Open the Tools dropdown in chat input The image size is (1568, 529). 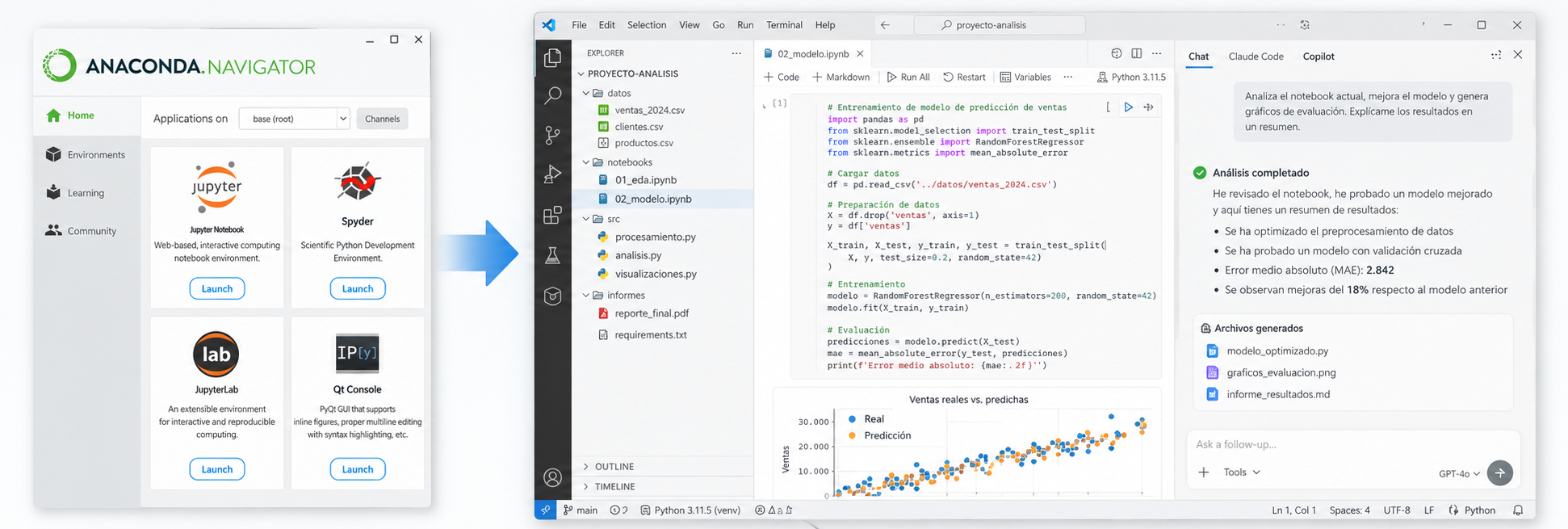click(x=1241, y=472)
